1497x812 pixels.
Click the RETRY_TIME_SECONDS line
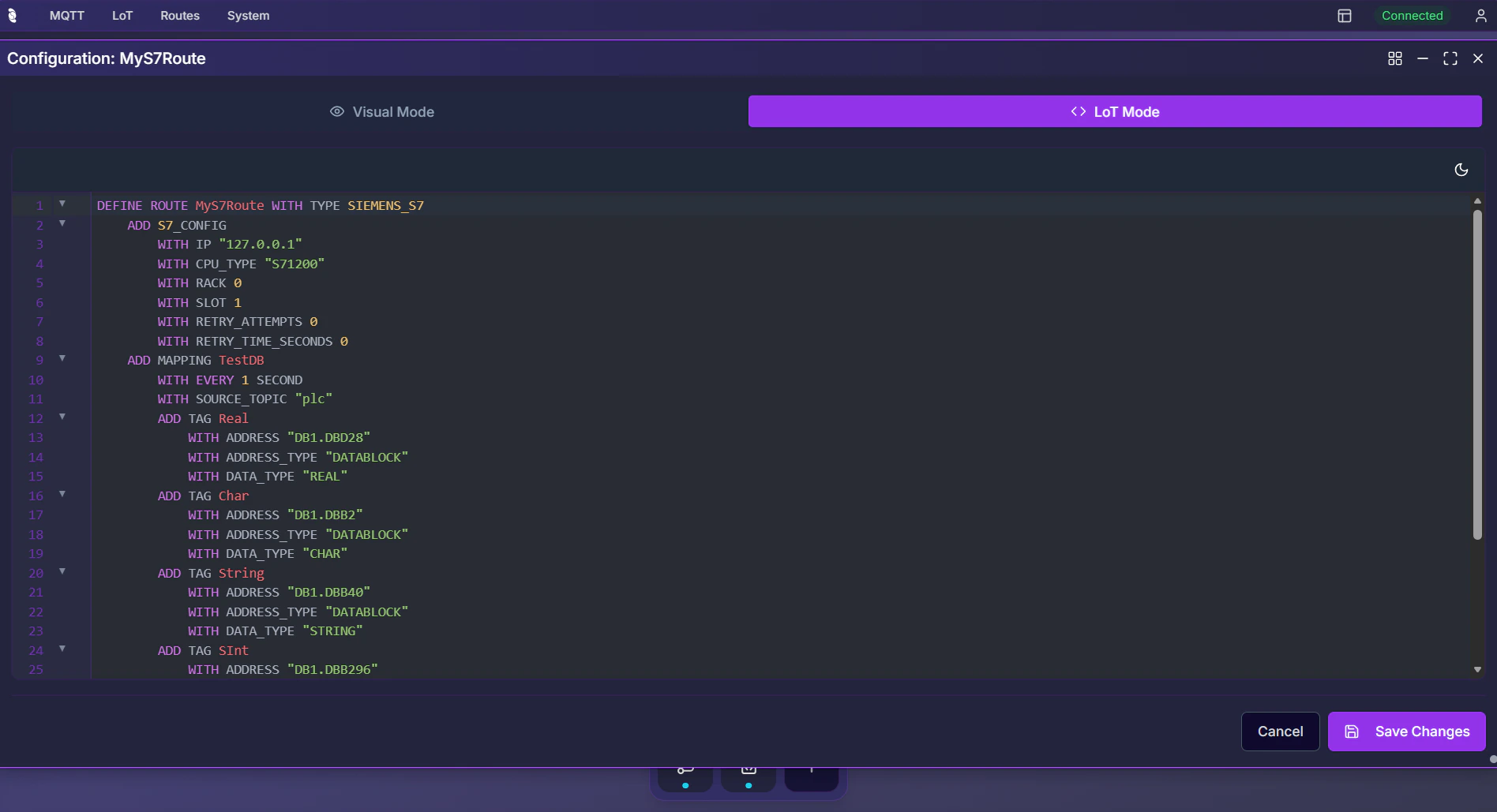(253, 342)
